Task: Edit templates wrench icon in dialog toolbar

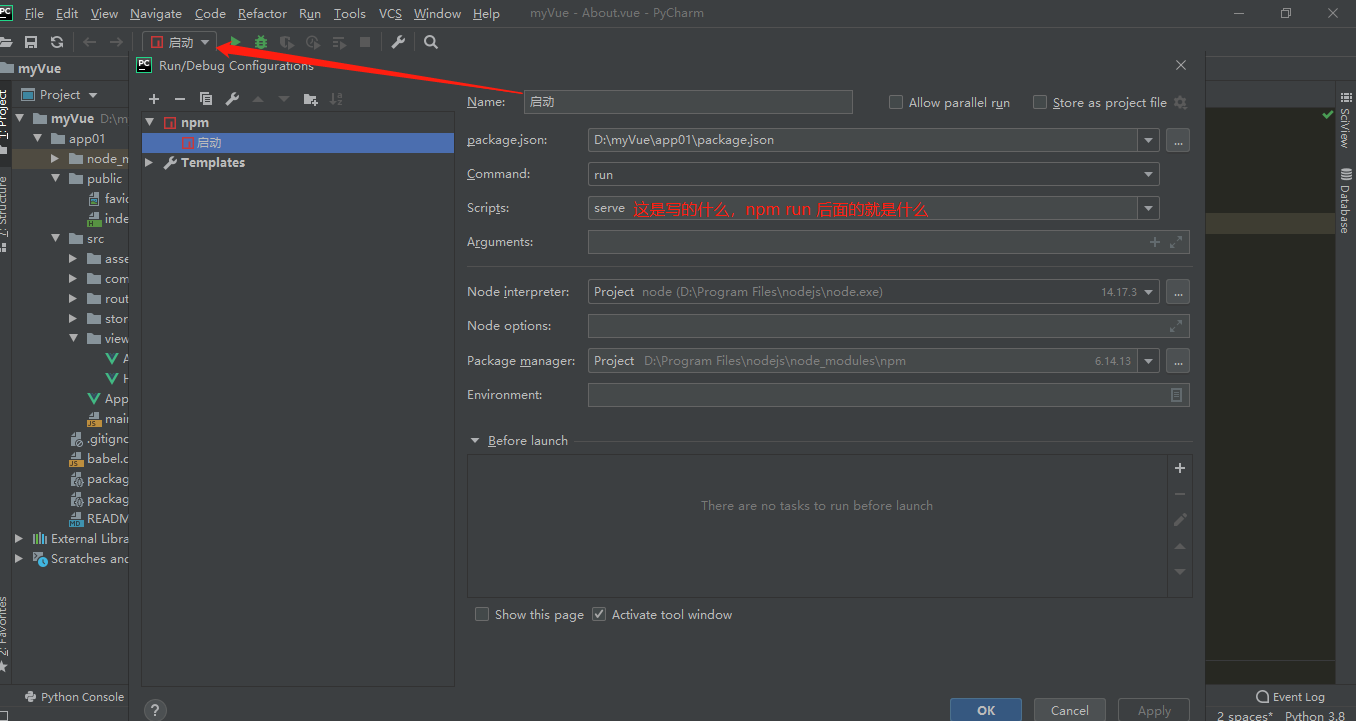Action: coord(232,99)
